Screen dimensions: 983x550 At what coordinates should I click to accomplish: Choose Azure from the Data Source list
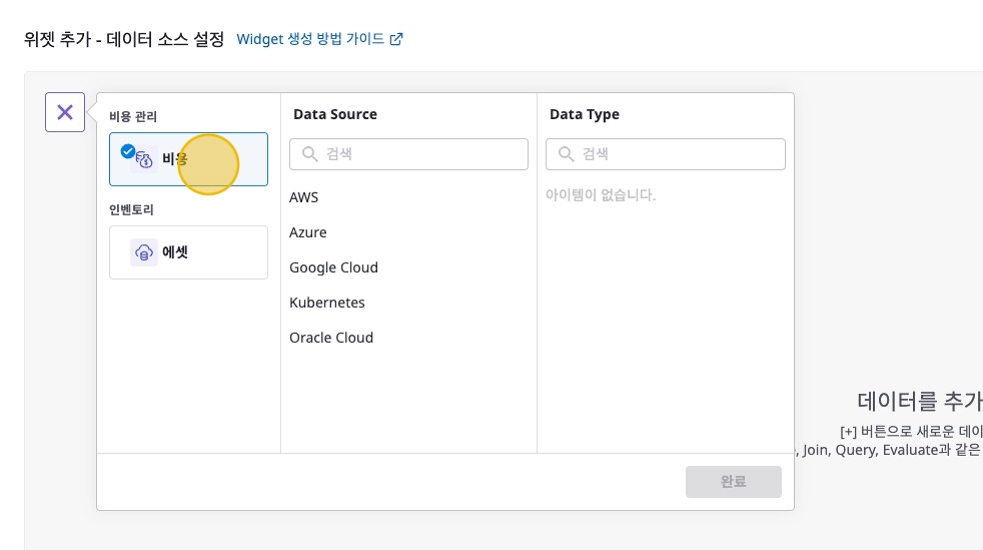(x=308, y=233)
